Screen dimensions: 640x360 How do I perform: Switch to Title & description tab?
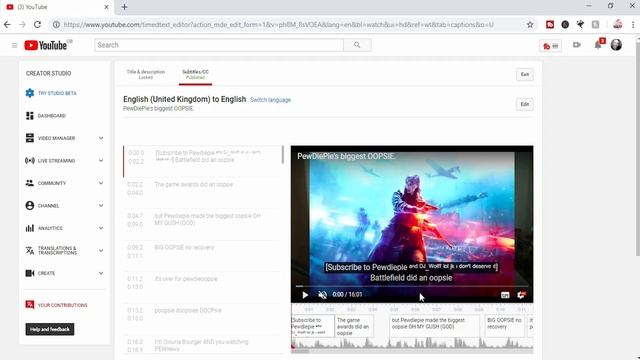pyautogui.click(x=146, y=74)
